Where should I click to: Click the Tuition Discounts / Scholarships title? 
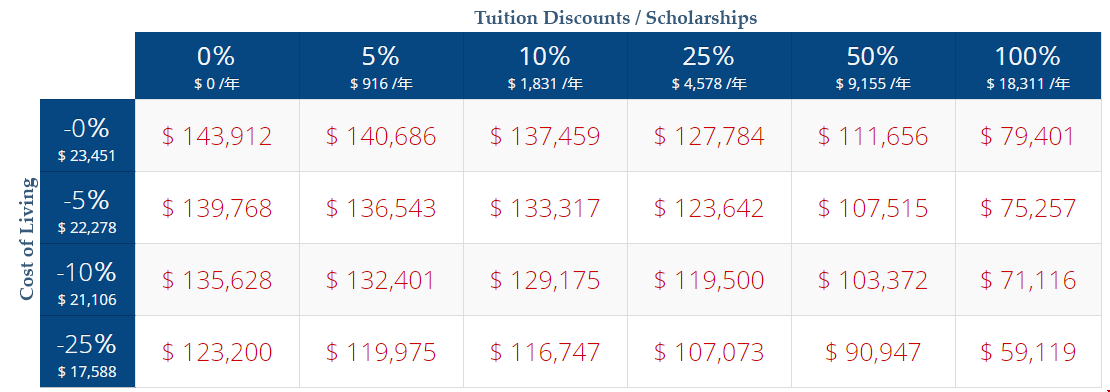point(615,18)
